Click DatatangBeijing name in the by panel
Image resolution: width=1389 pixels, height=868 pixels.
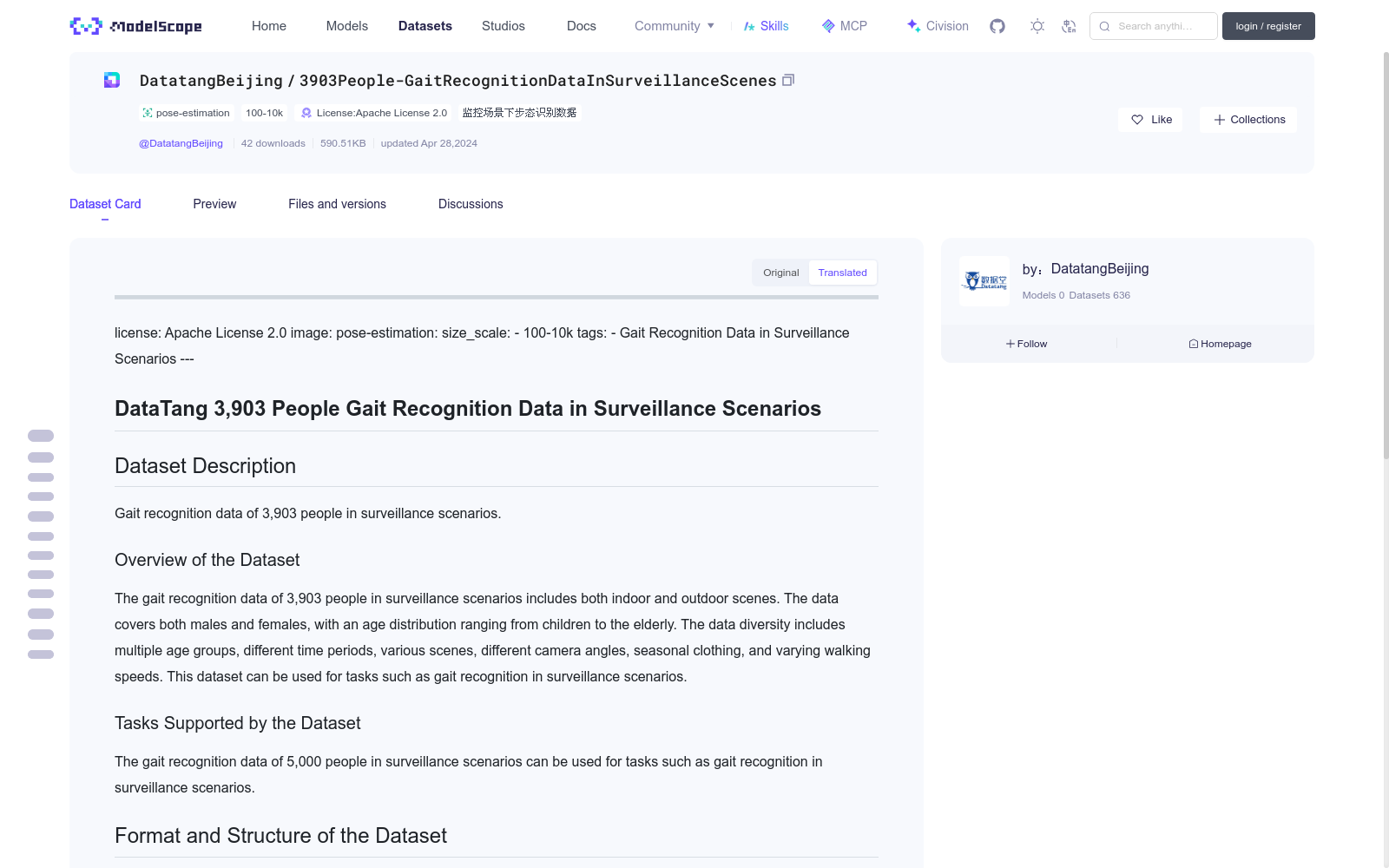1100,269
